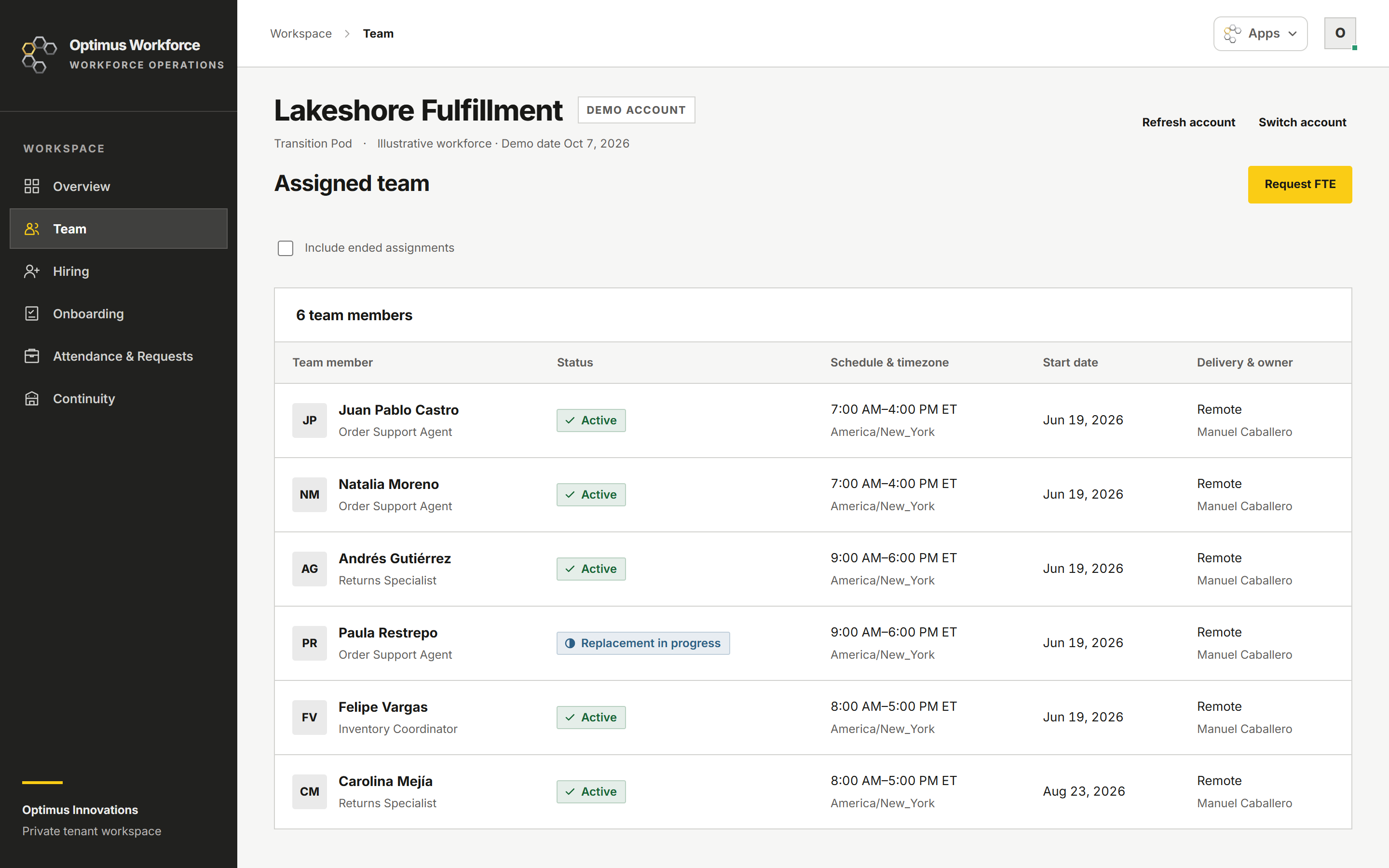Expand the Apps dropdown chevron
The image size is (1389, 868).
pyautogui.click(x=1292, y=33)
